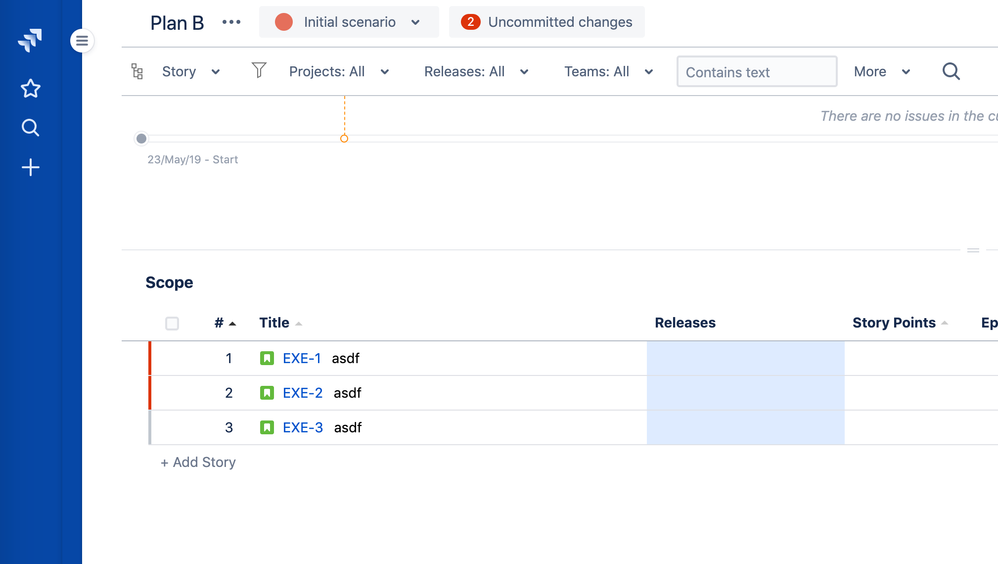Click the orange today marker on timeline

click(344, 138)
